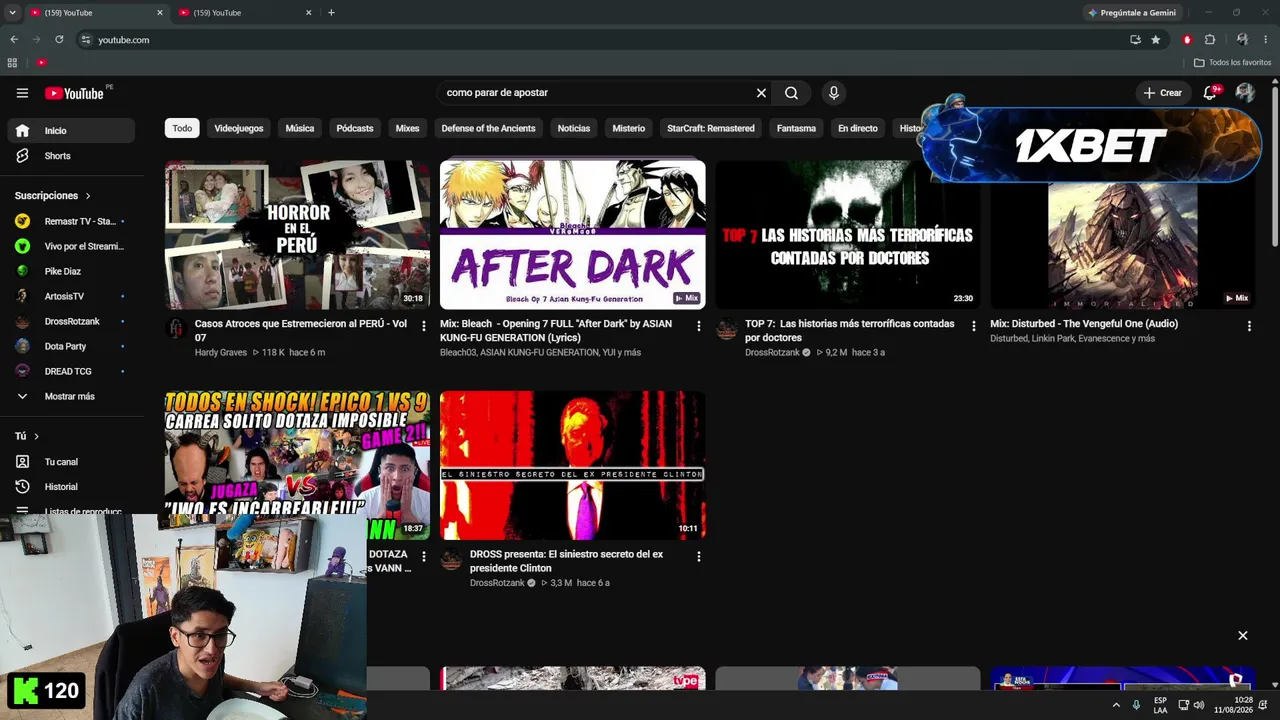Open the YouTube guide hamburger menu
This screenshot has width=1280, height=720.
(x=22, y=93)
